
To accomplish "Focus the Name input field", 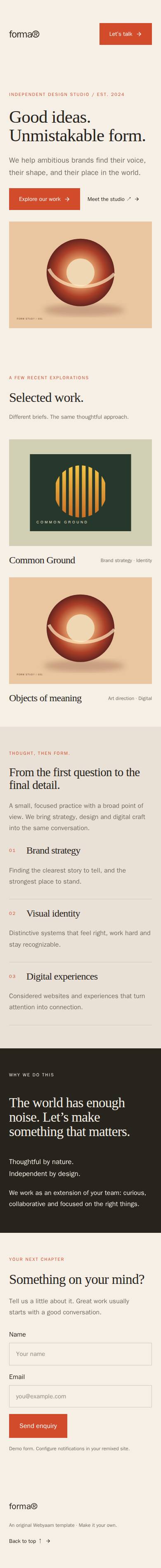I will pyautogui.click(x=80, y=1354).
